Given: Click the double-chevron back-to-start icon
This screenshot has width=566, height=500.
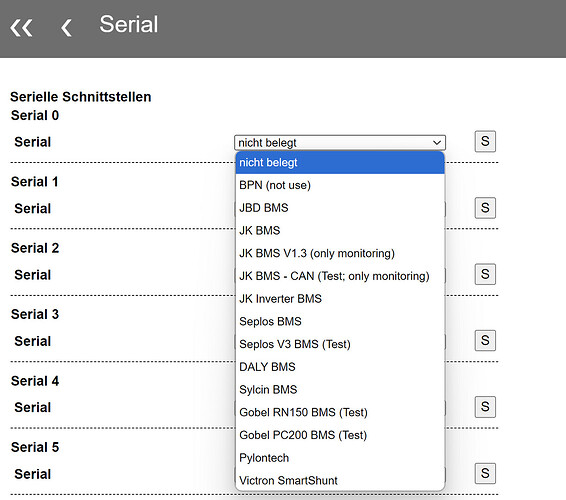Looking at the screenshot, I should pos(21,28).
